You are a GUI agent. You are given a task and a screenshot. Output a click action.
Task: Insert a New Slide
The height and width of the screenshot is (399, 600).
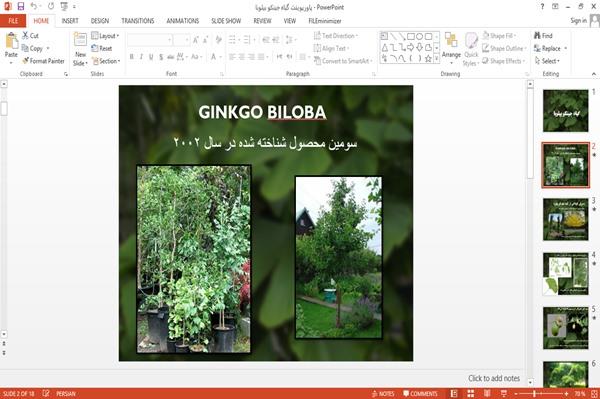80,49
